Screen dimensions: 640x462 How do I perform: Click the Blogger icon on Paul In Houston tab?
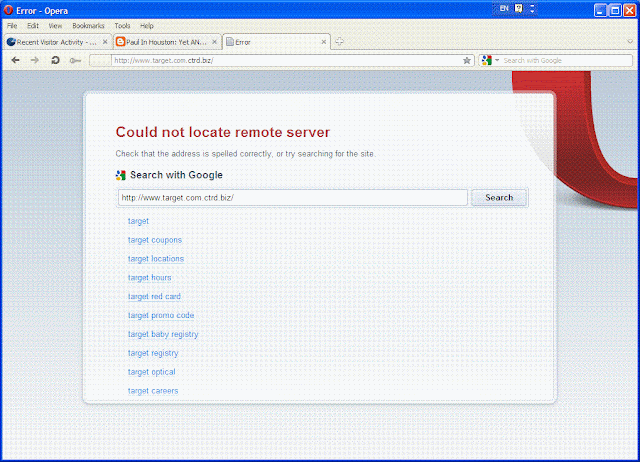click(120, 42)
